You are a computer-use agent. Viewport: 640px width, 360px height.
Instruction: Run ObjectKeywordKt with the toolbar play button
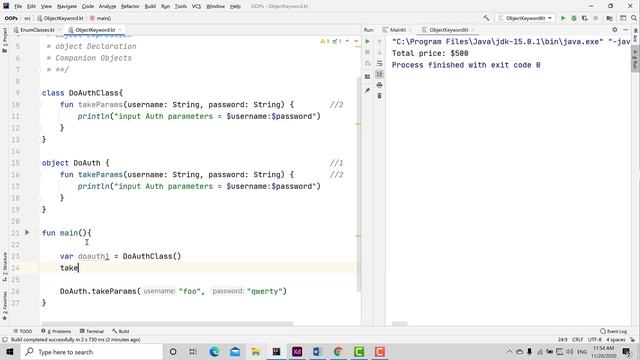[x=563, y=18]
